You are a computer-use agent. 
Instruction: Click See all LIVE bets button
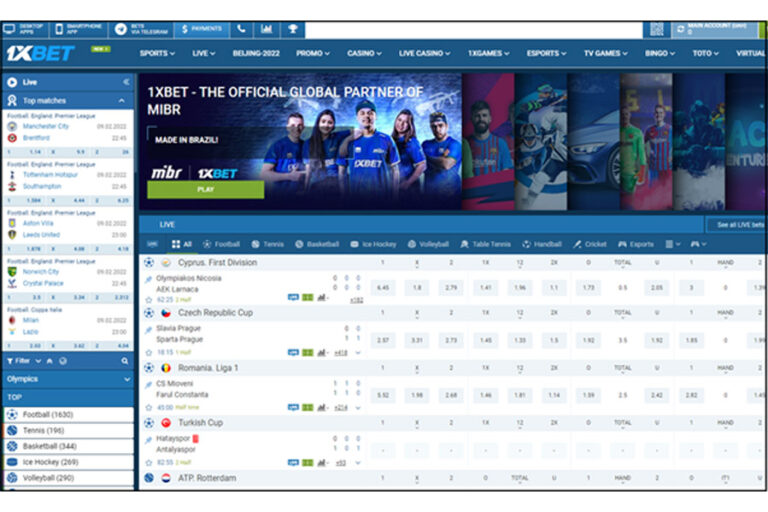click(x=737, y=225)
